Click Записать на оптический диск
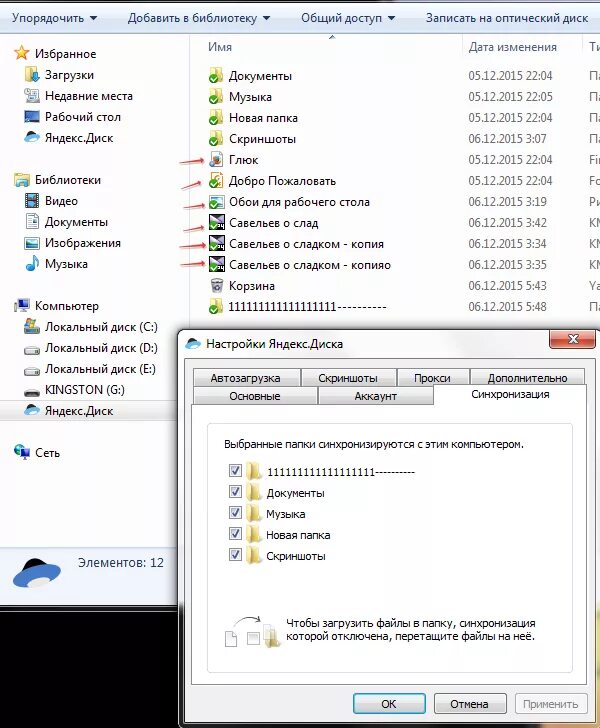The width and height of the screenshot is (600, 728). 507,18
